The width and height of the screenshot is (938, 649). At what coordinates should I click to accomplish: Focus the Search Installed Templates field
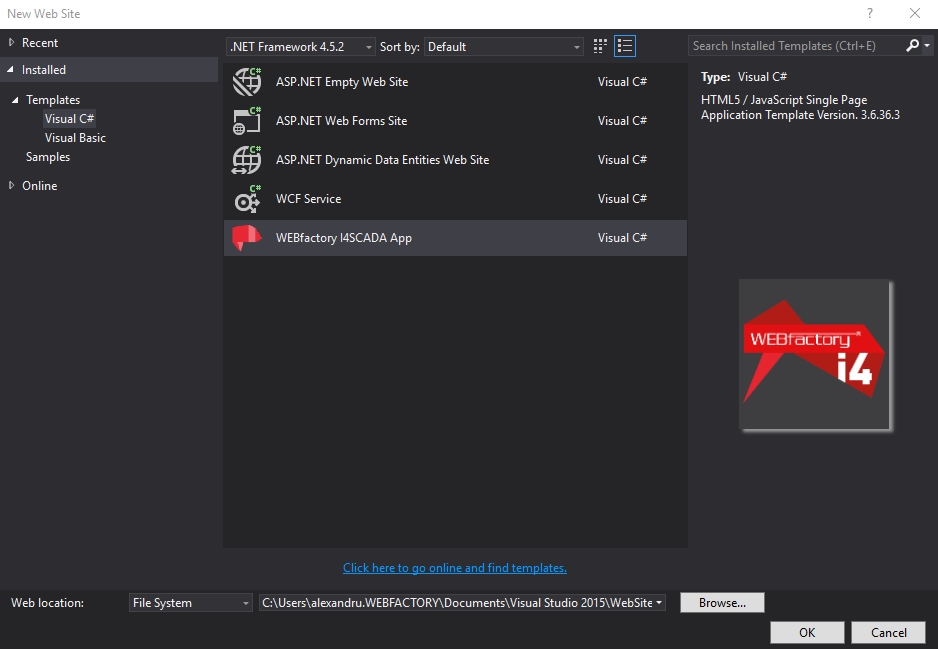(797, 46)
